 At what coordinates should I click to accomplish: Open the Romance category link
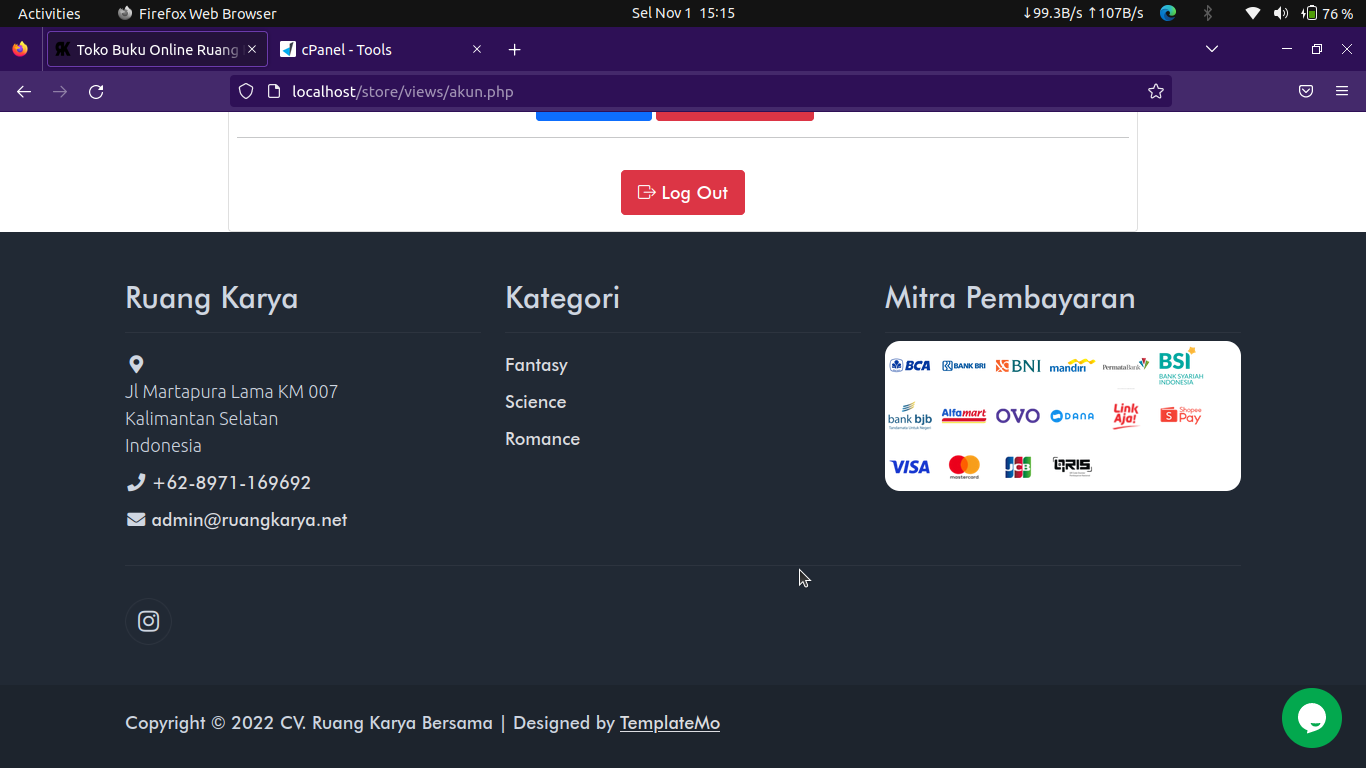[x=542, y=439]
